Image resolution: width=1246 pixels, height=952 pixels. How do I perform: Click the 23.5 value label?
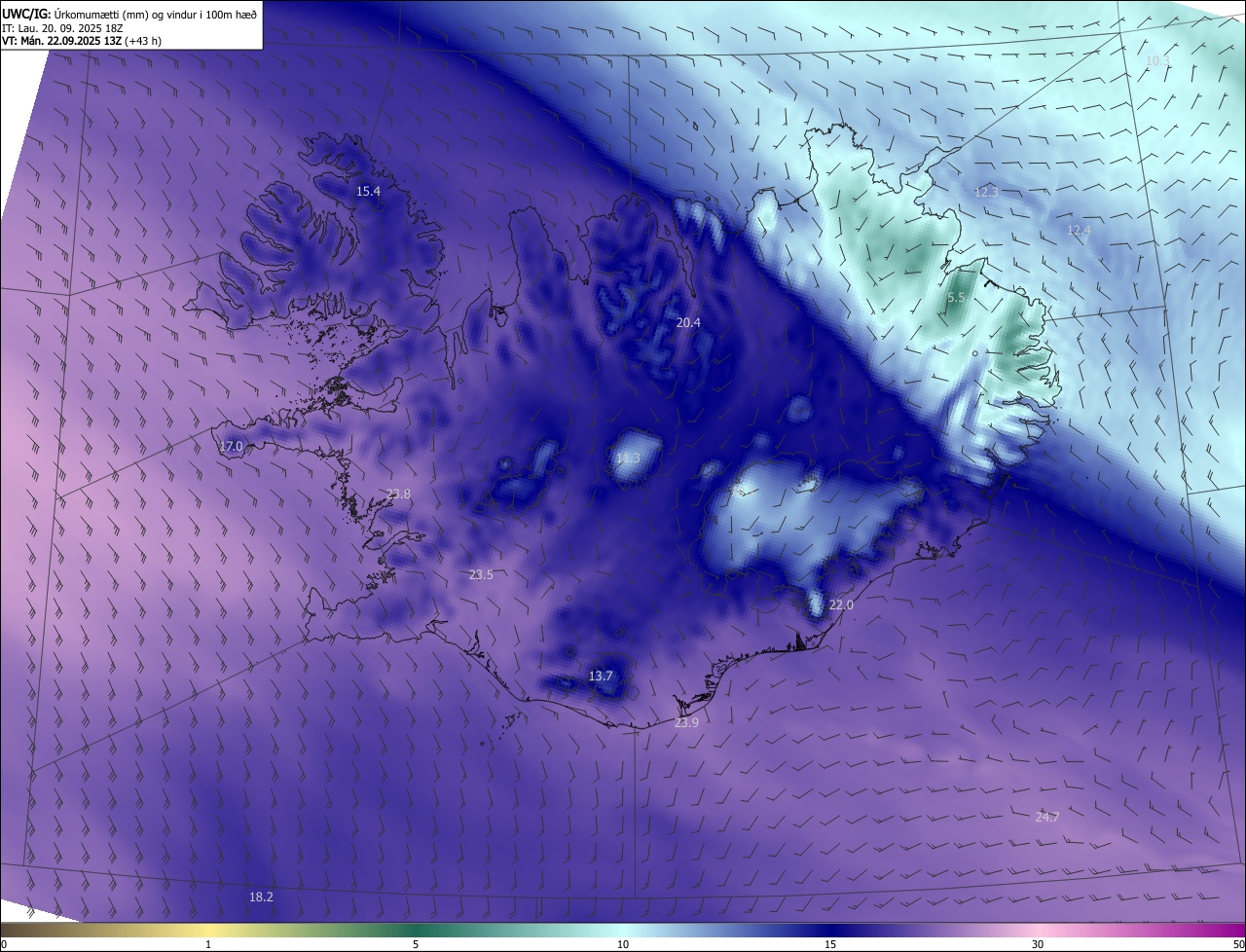pos(481,575)
